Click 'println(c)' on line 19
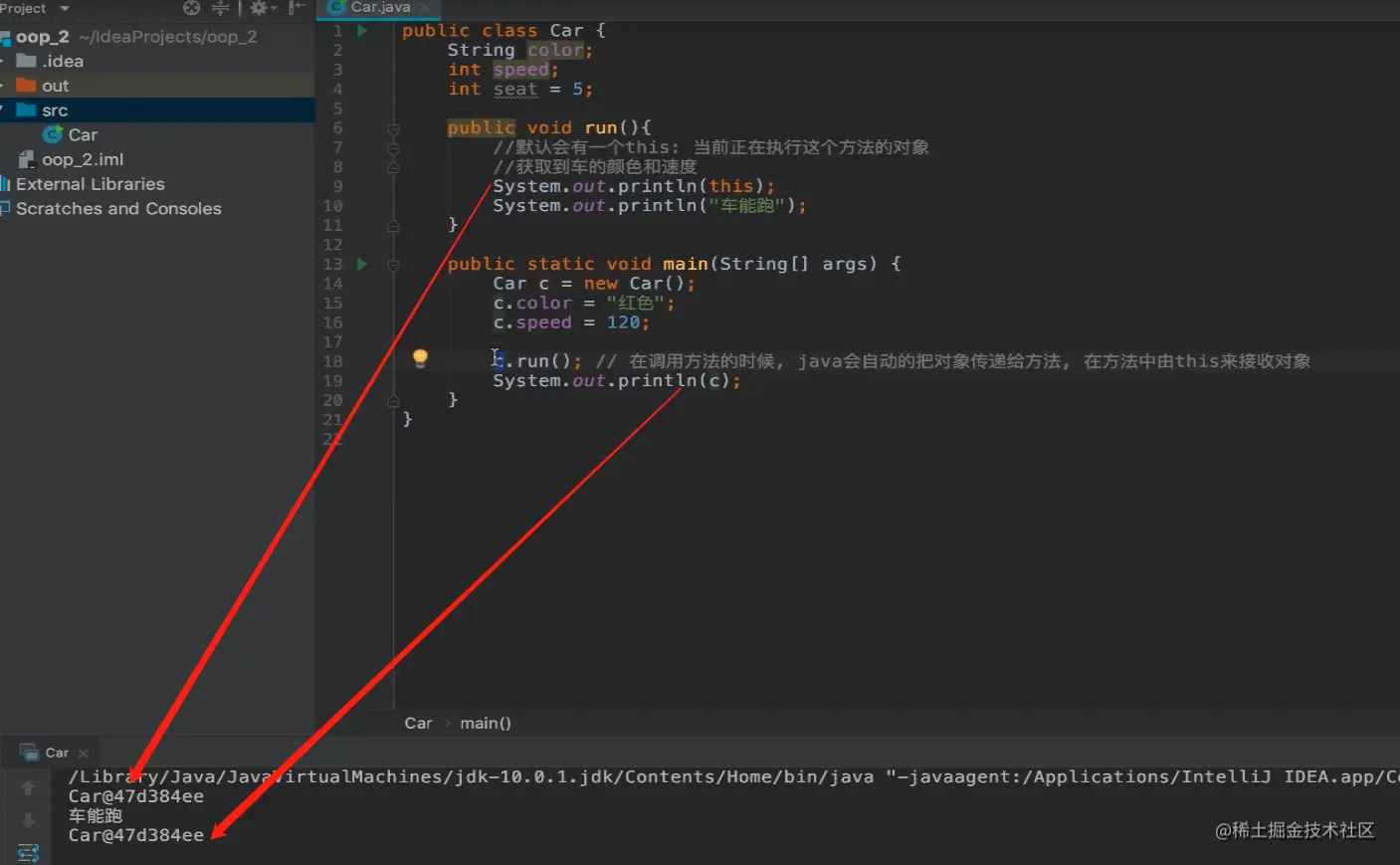Image resolution: width=1400 pixels, height=865 pixels. click(675, 381)
